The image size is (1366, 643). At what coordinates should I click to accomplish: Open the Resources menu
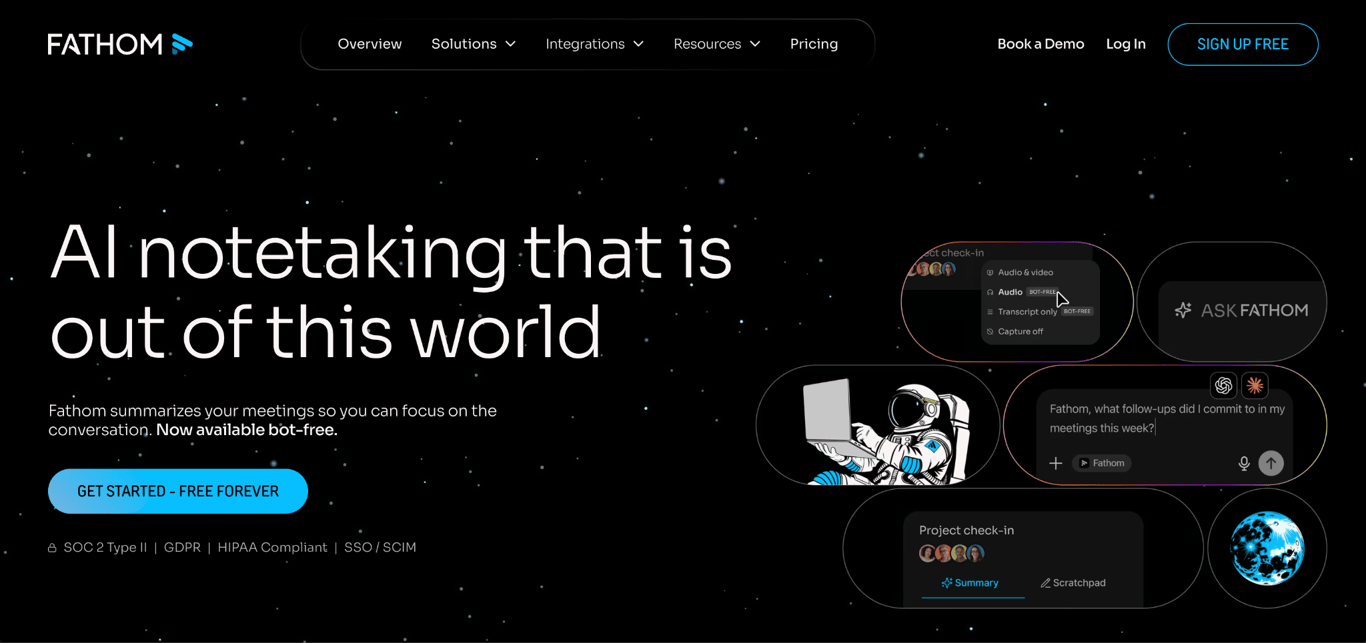[717, 44]
